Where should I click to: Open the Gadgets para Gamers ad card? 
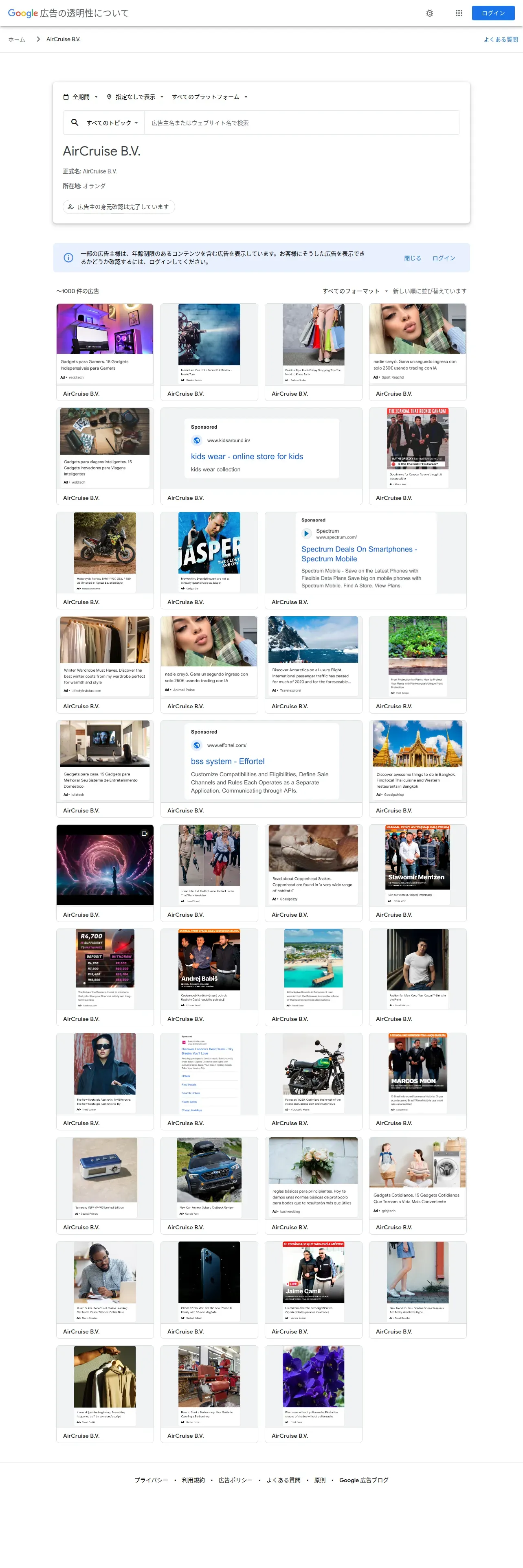point(105,351)
